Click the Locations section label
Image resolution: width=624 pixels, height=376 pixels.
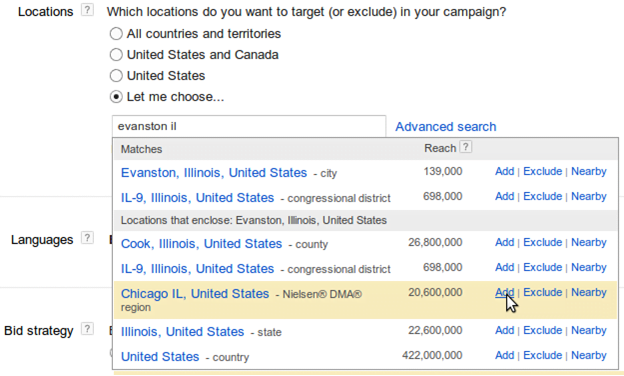[x=45, y=12]
